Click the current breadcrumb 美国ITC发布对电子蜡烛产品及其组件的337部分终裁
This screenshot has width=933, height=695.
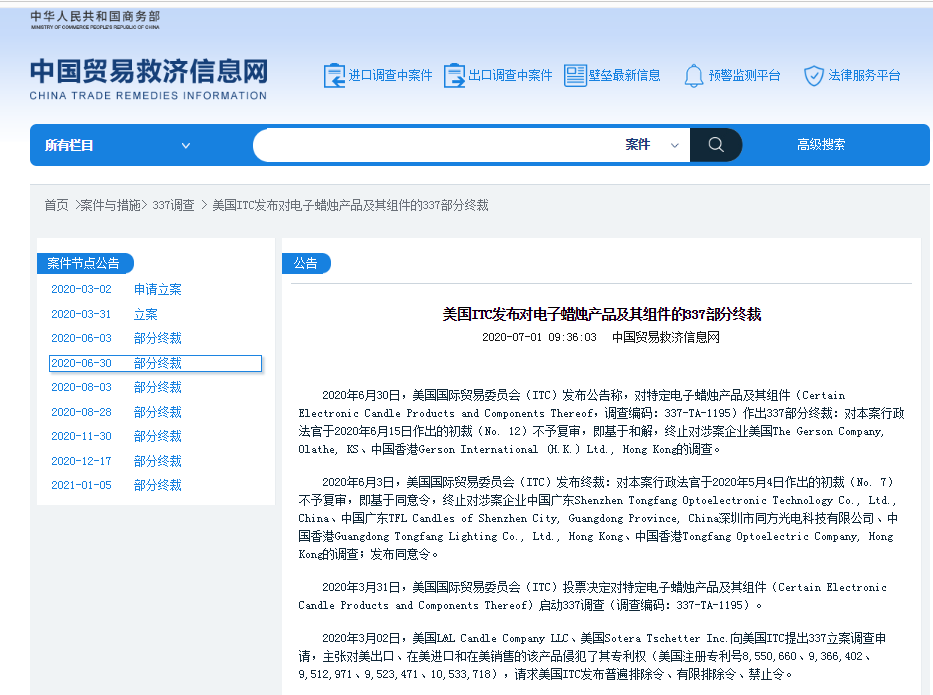pos(350,205)
